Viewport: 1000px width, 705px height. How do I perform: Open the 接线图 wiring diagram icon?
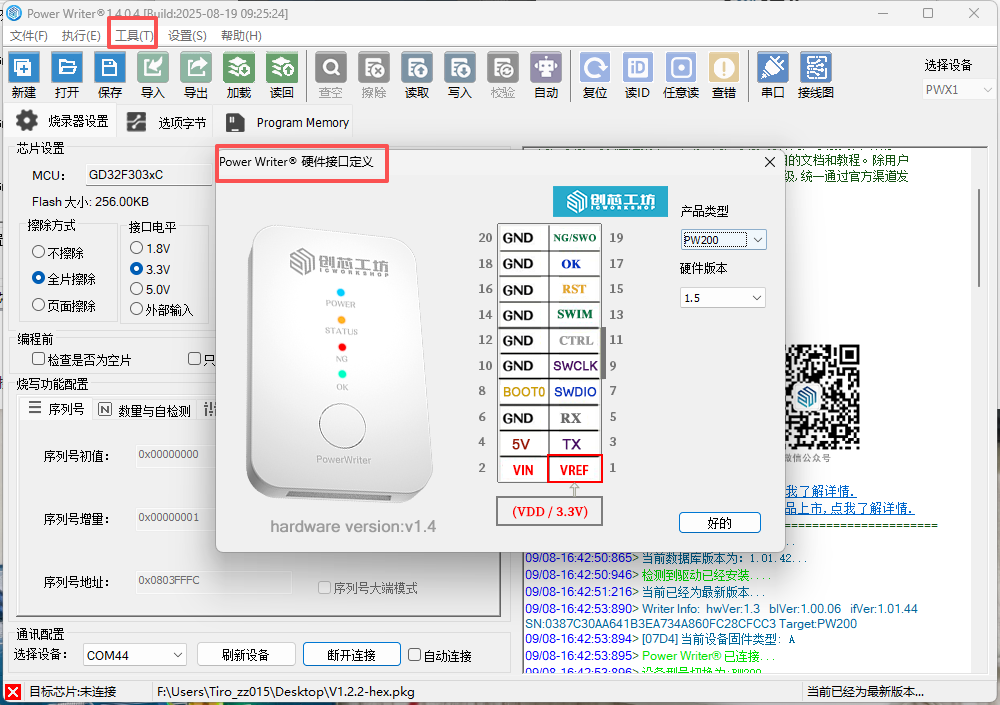(816, 68)
